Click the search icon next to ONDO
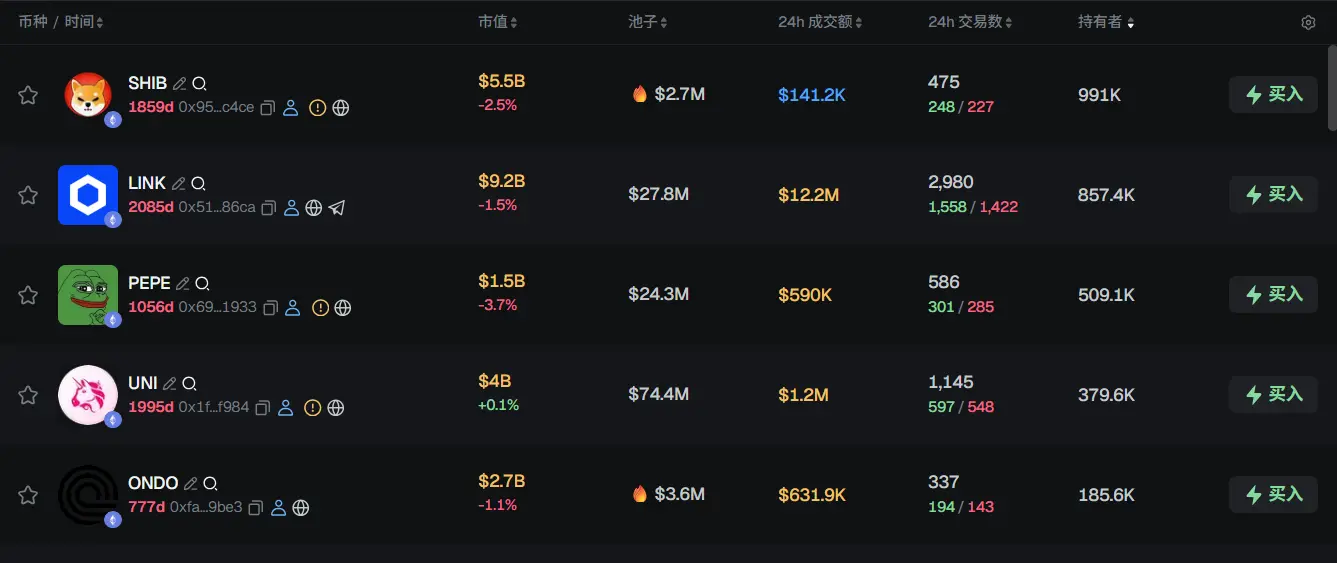 [210, 484]
